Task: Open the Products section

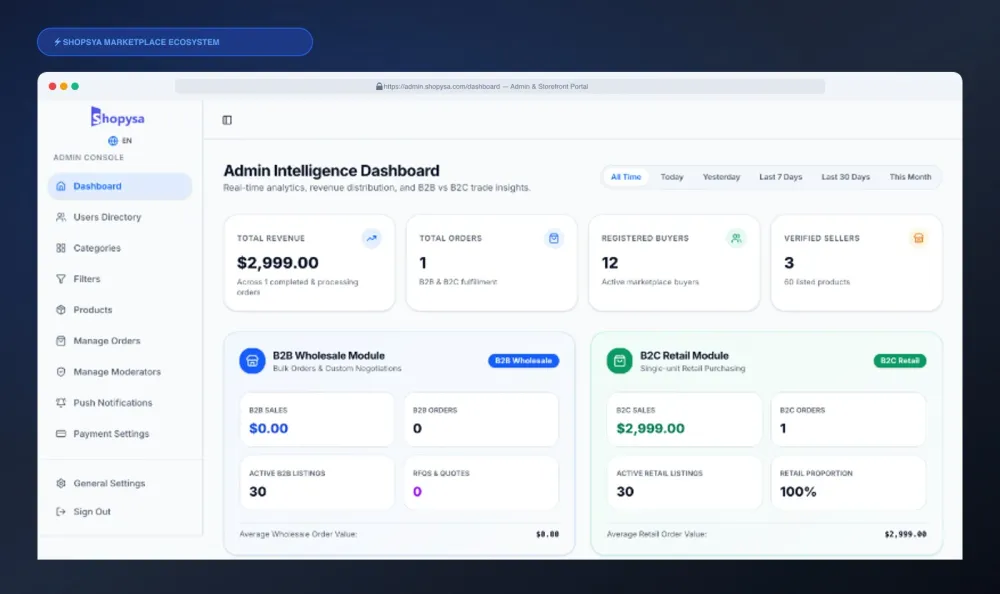Action: coord(120,310)
